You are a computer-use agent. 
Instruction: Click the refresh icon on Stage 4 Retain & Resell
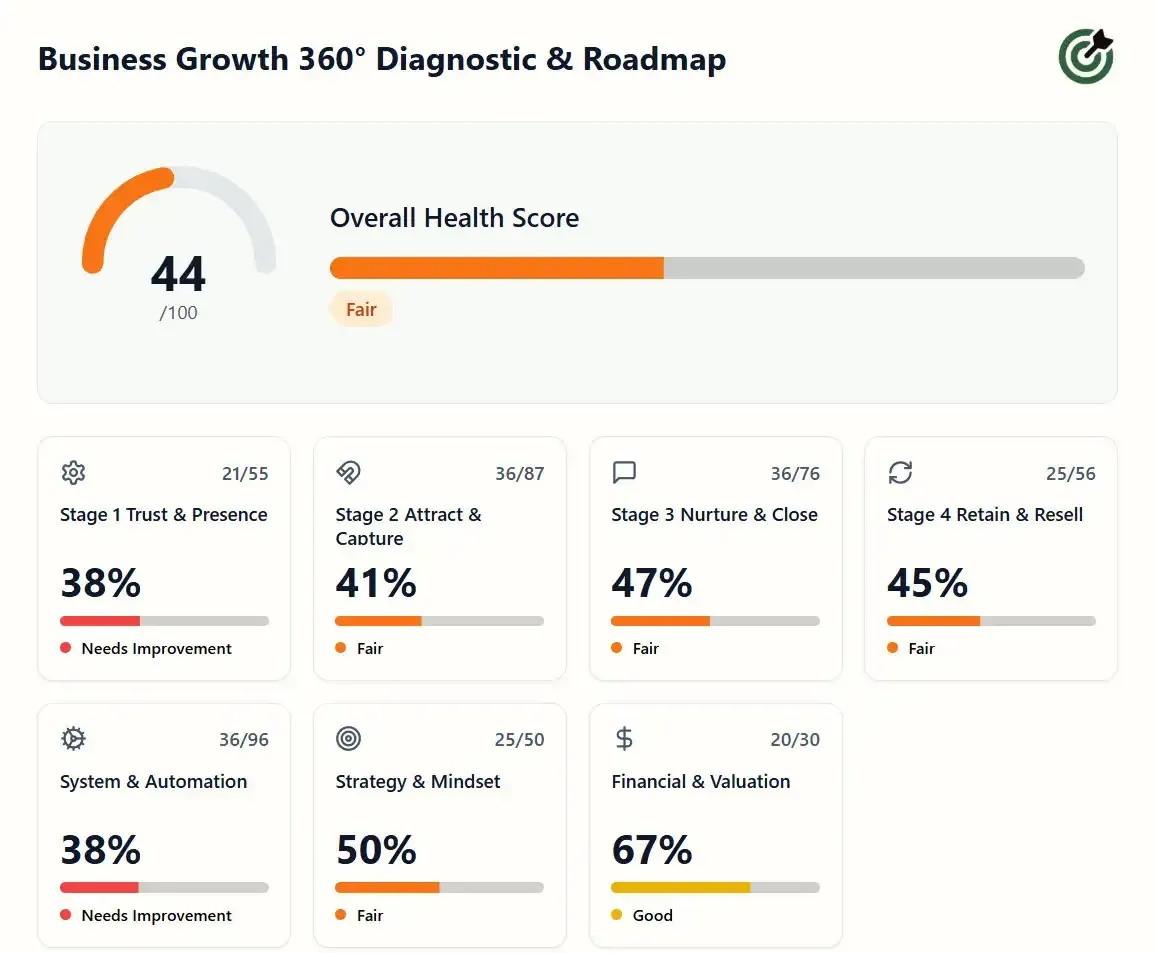coord(899,473)
